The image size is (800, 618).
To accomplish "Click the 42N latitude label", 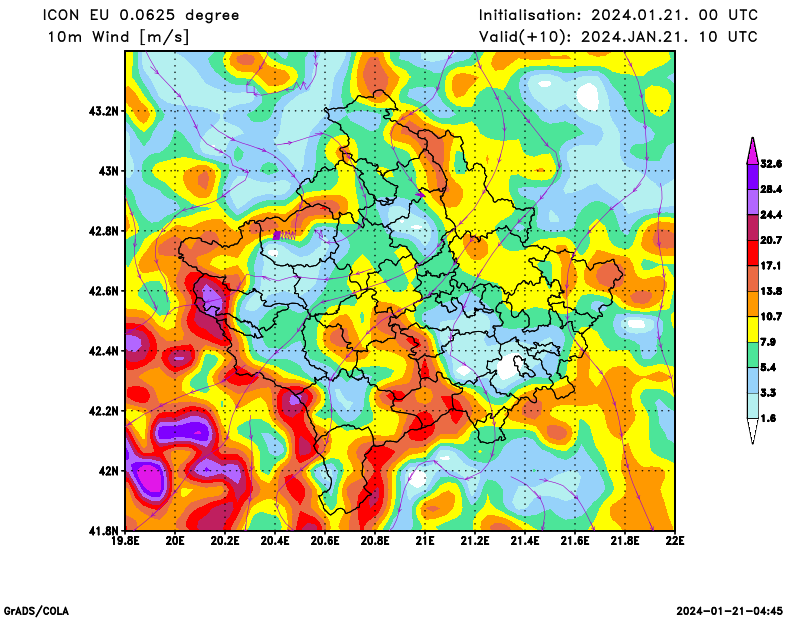I will click(109, 471).
